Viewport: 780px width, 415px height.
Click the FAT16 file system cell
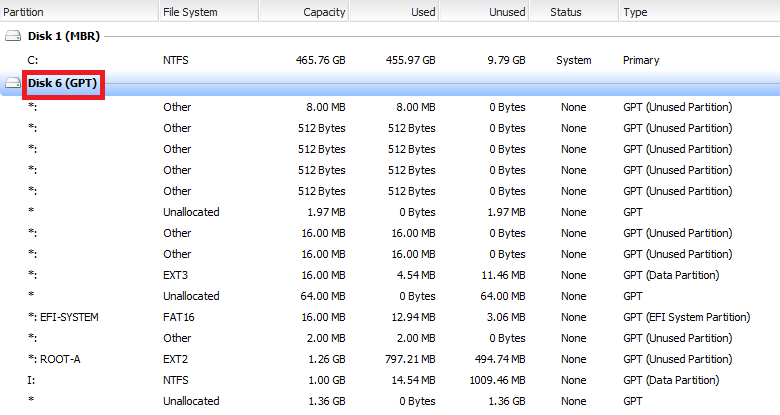179,317
